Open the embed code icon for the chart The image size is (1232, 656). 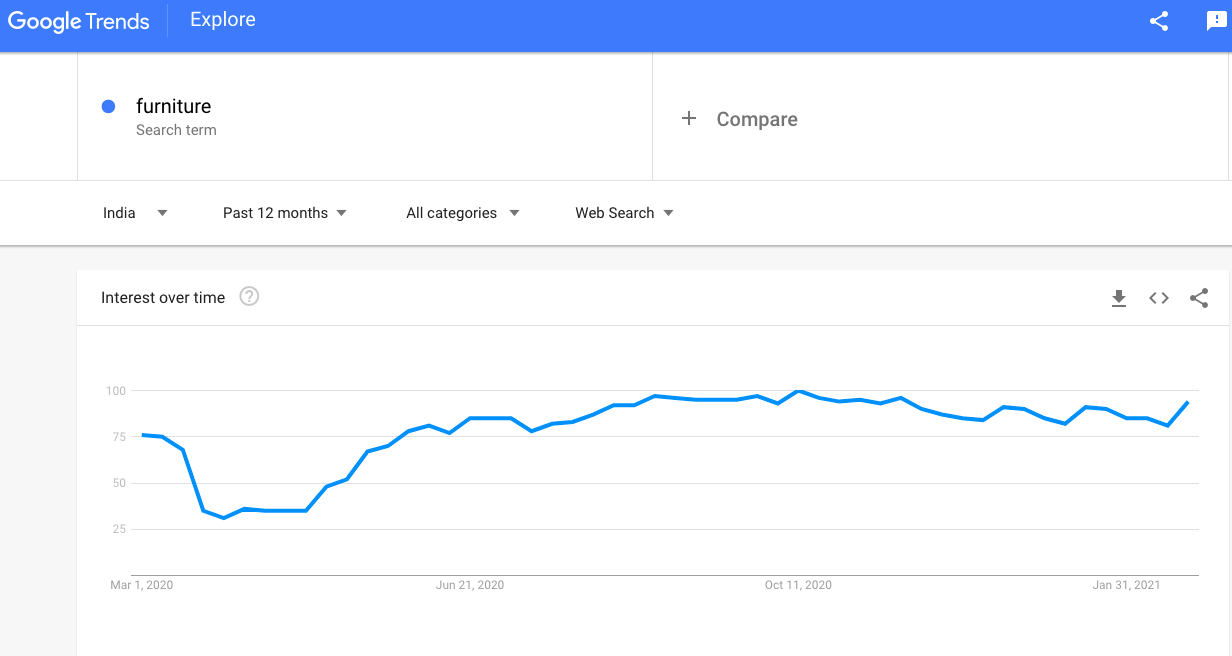click(1159, 298)
